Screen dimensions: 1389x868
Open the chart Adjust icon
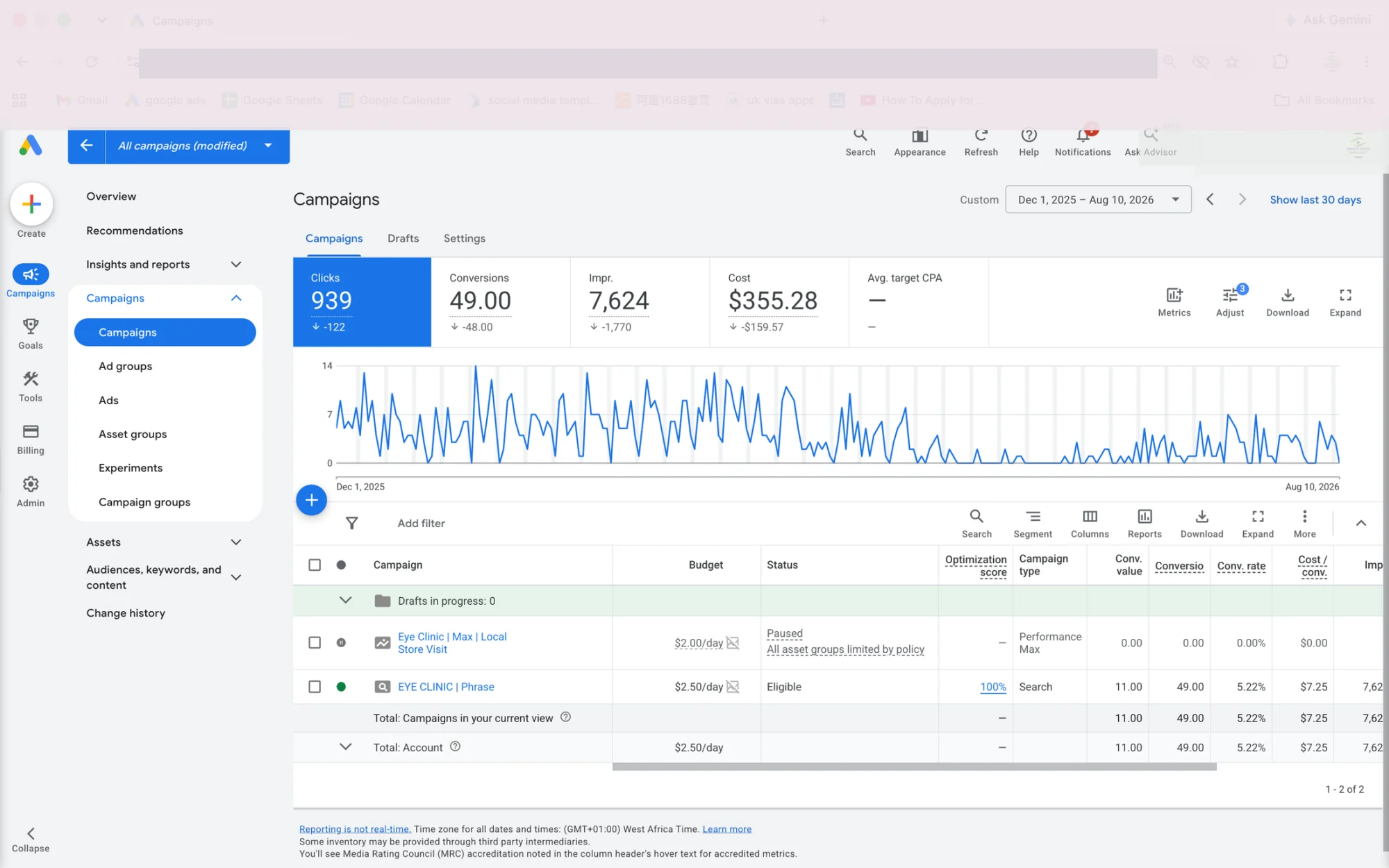(x=1230, y=295)
